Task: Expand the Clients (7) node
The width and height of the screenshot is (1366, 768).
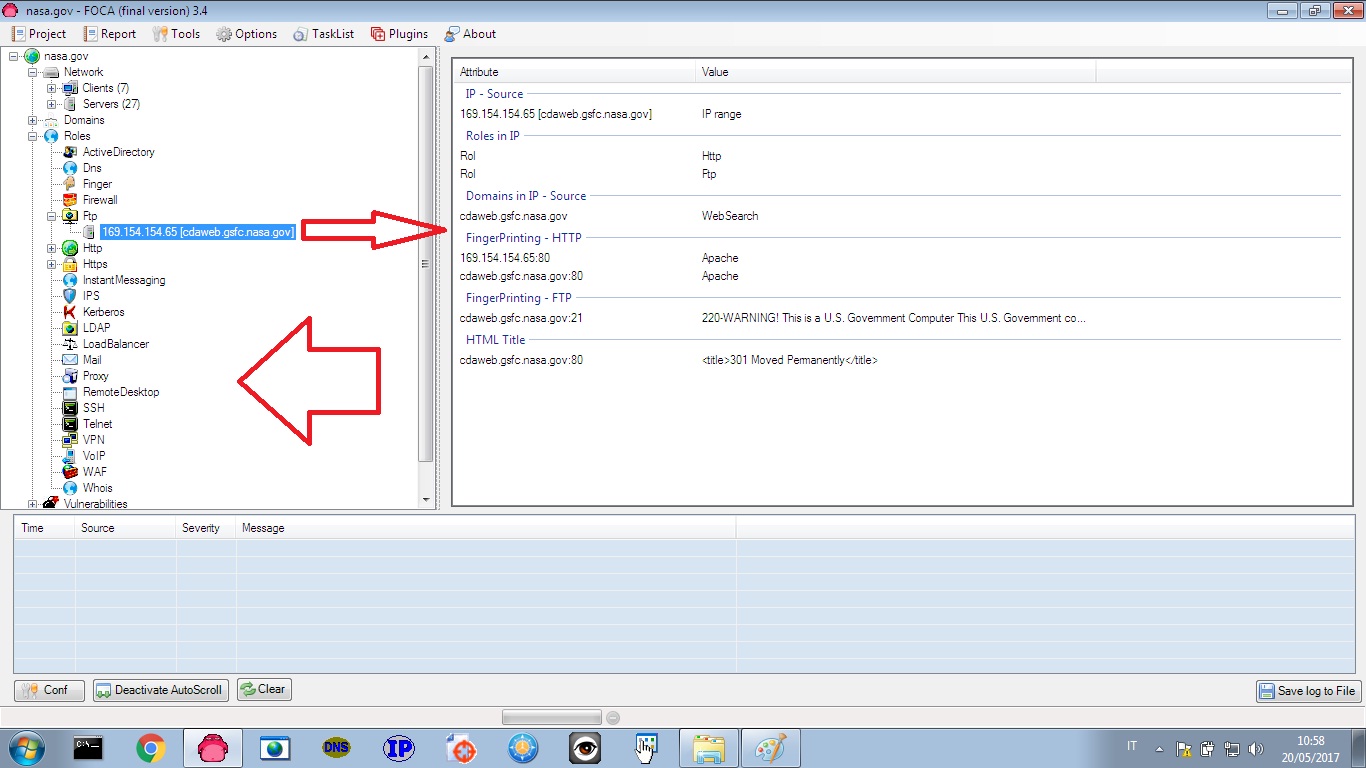Action: [x=52, y=88]
